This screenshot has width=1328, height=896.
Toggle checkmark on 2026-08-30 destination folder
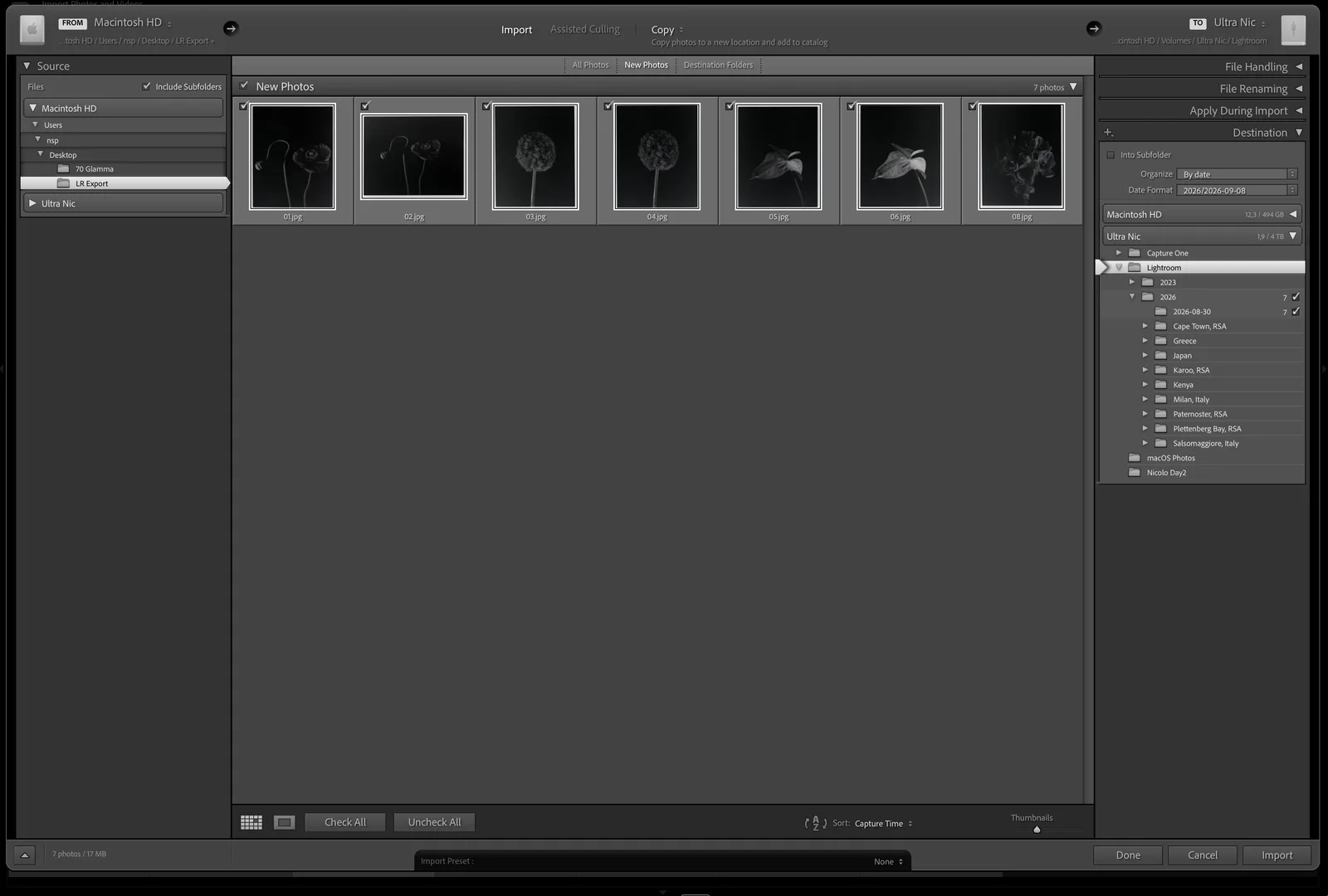click(1296, 312)
